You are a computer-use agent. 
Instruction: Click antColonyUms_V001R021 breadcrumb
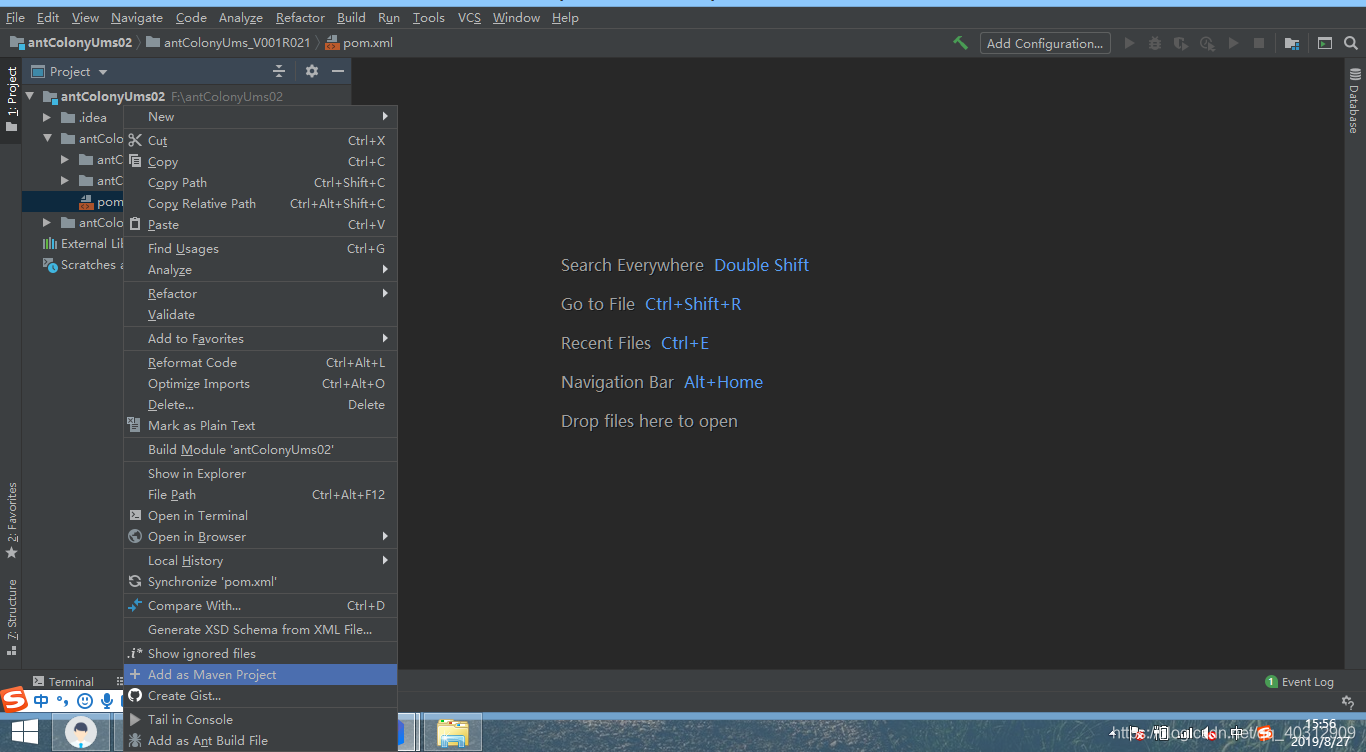click(x=229, y=43)
